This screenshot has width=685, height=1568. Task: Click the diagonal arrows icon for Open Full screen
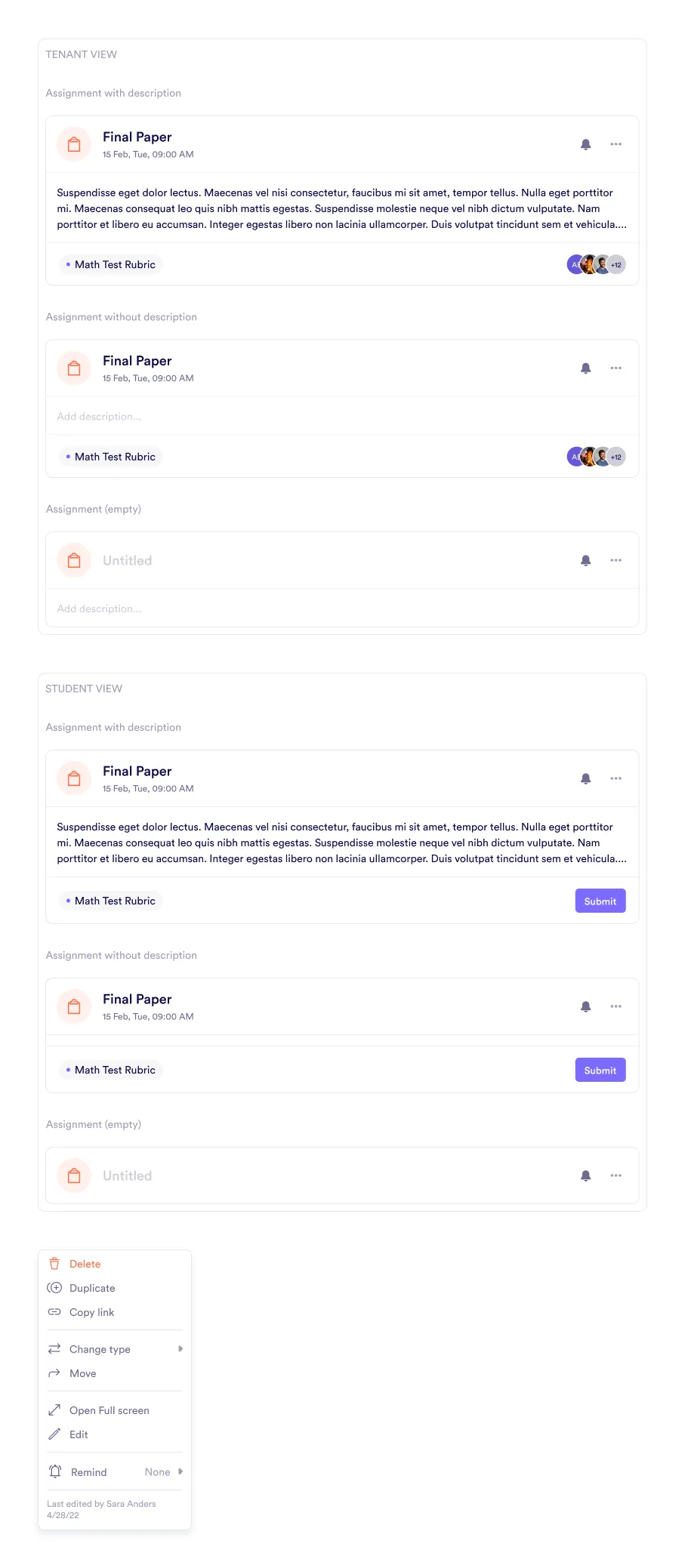(54, 1410)
